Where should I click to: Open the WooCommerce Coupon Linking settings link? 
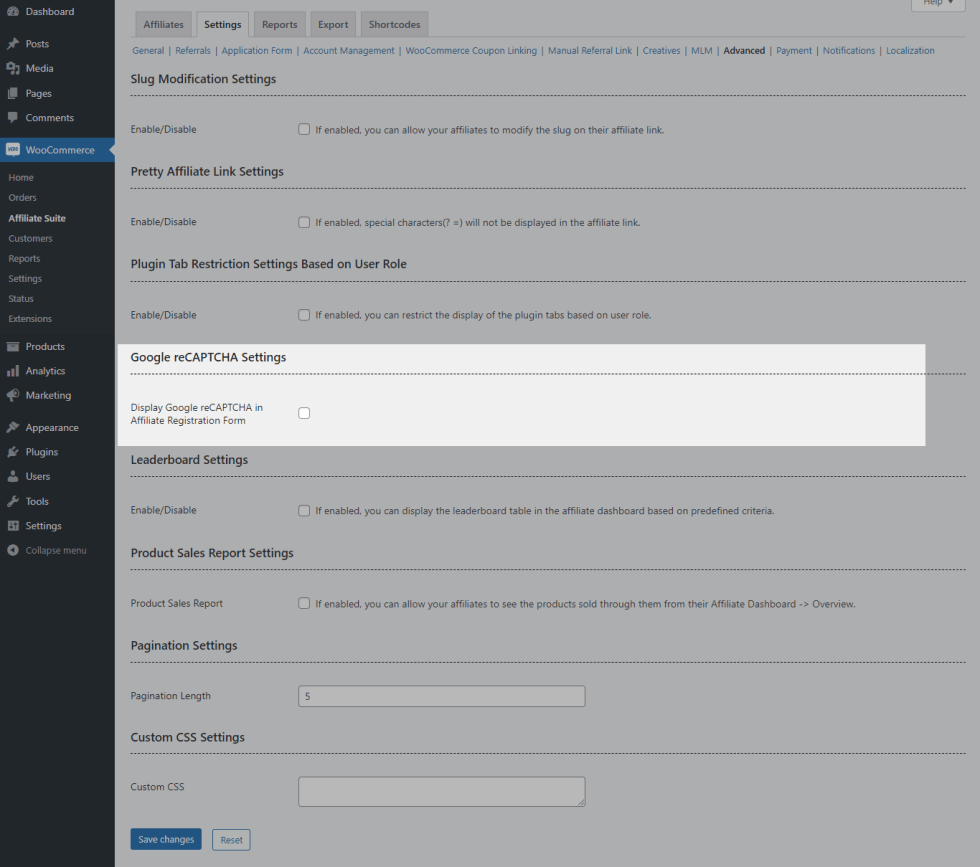tap(471, 51)
